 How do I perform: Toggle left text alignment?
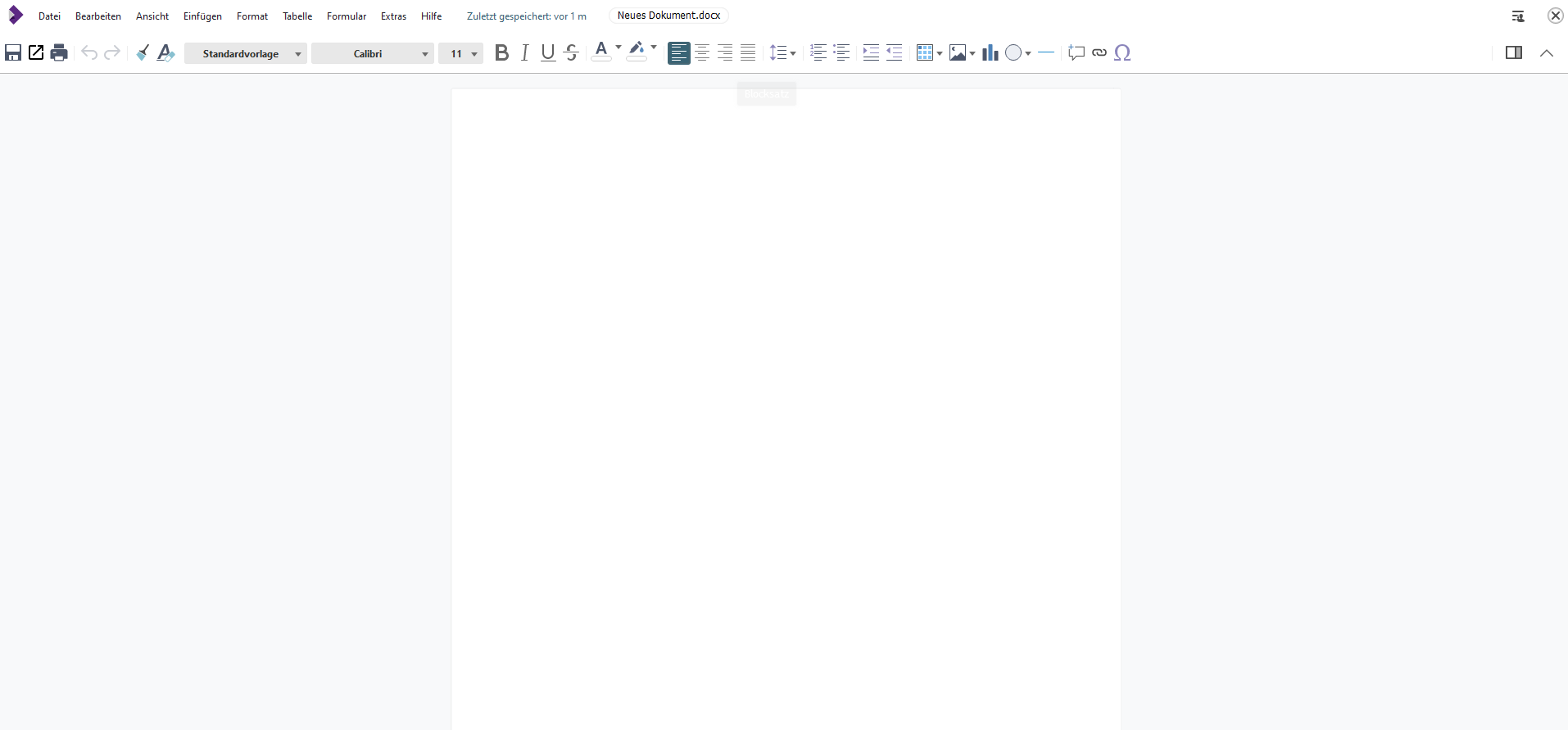(x=679, y=53)
